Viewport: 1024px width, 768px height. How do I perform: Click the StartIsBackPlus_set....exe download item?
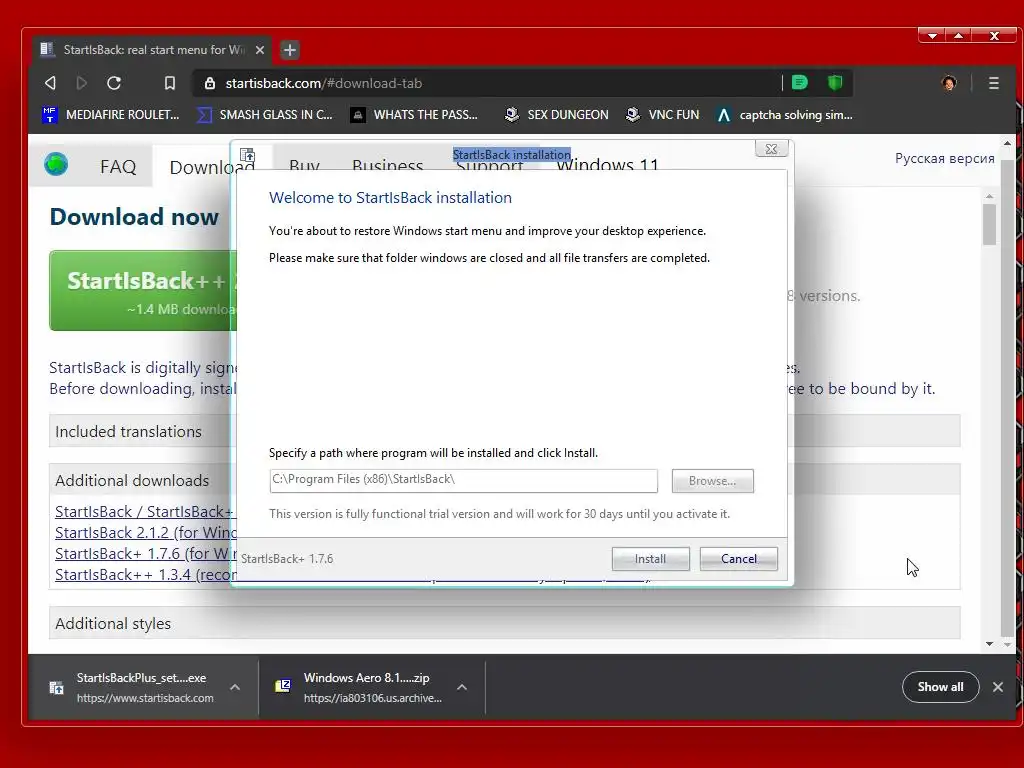(144, 687)
